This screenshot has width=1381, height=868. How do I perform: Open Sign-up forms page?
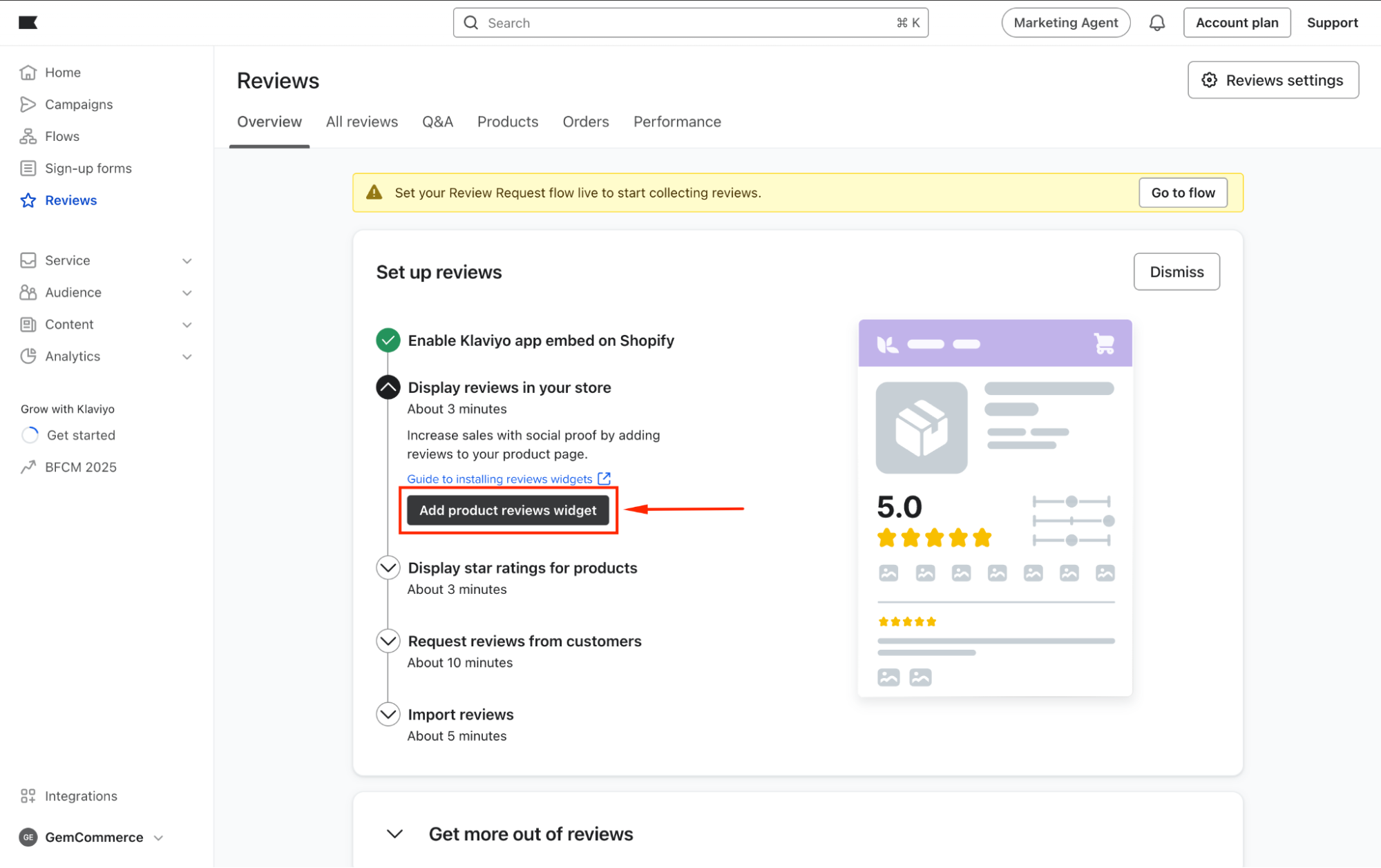[x=88, y=168]
